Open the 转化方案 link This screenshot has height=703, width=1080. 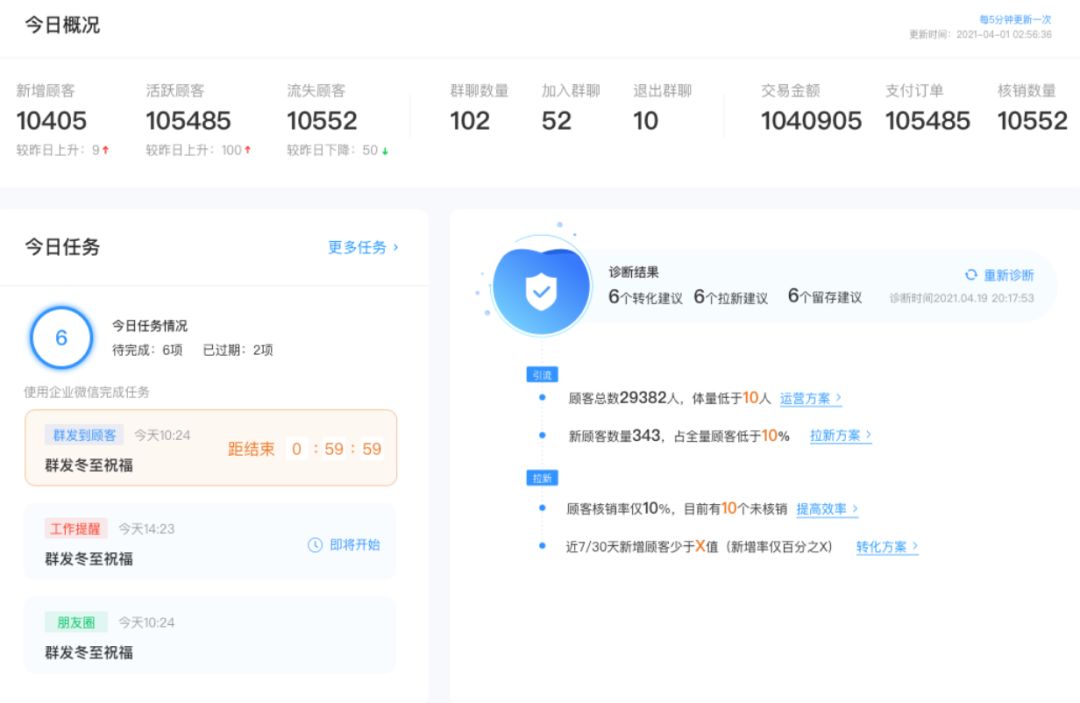click(x=886, y=547)
